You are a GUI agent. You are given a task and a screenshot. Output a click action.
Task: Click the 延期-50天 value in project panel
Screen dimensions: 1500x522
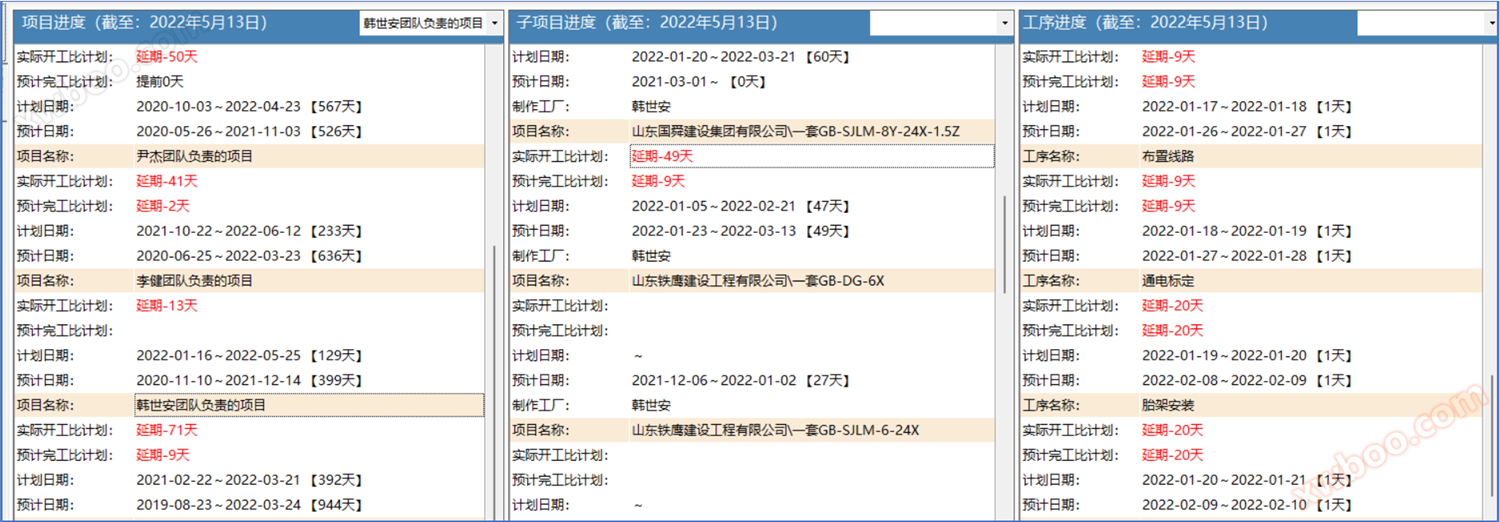tap(167, 57)
